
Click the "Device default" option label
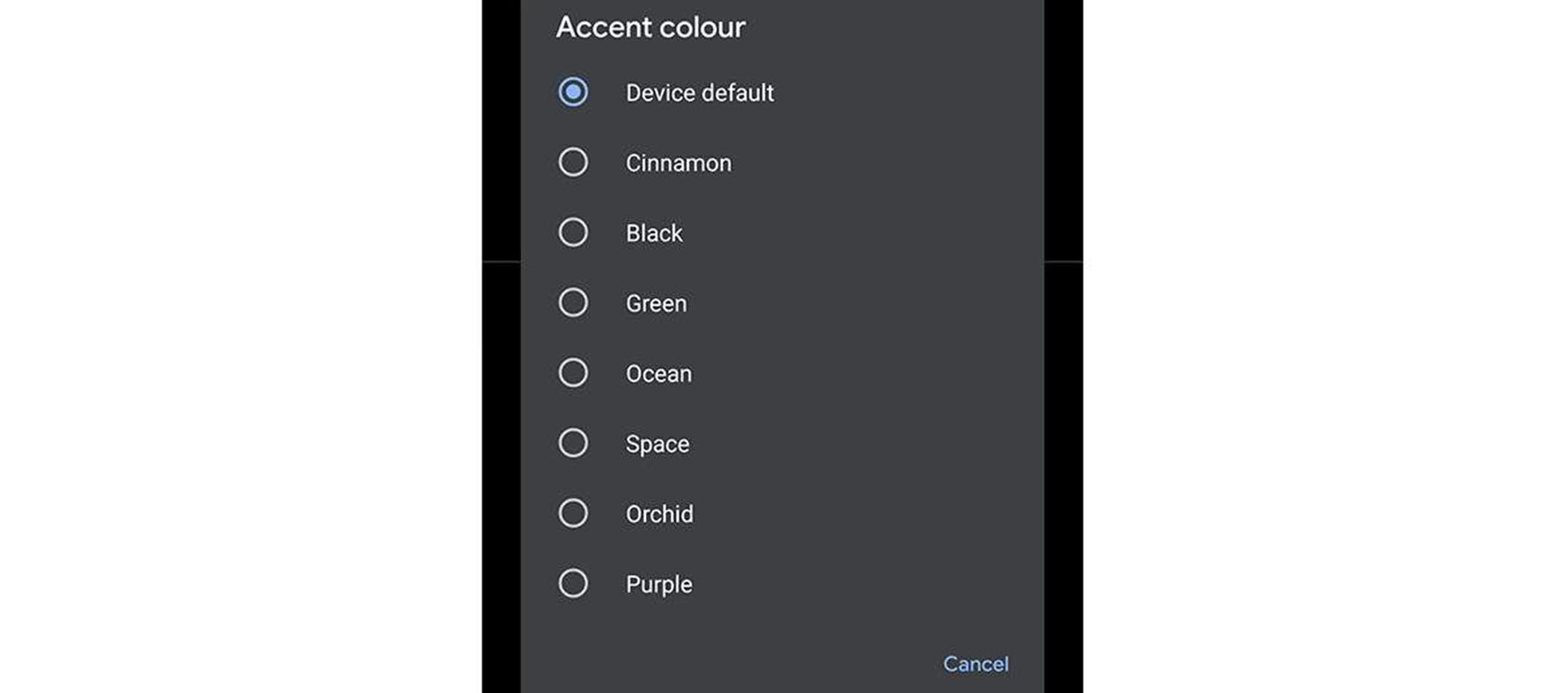700,93
